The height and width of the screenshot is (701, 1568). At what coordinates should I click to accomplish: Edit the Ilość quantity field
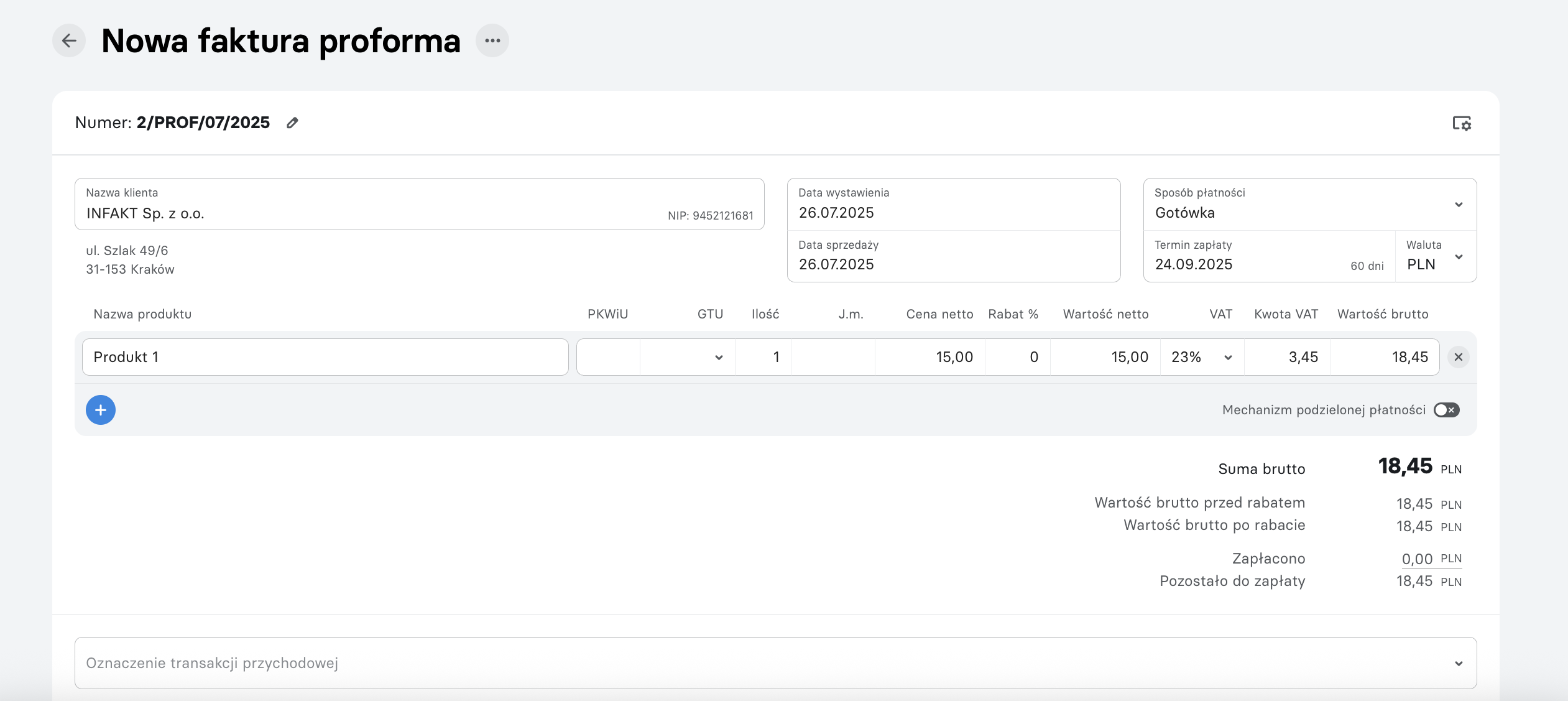[763, 357]
